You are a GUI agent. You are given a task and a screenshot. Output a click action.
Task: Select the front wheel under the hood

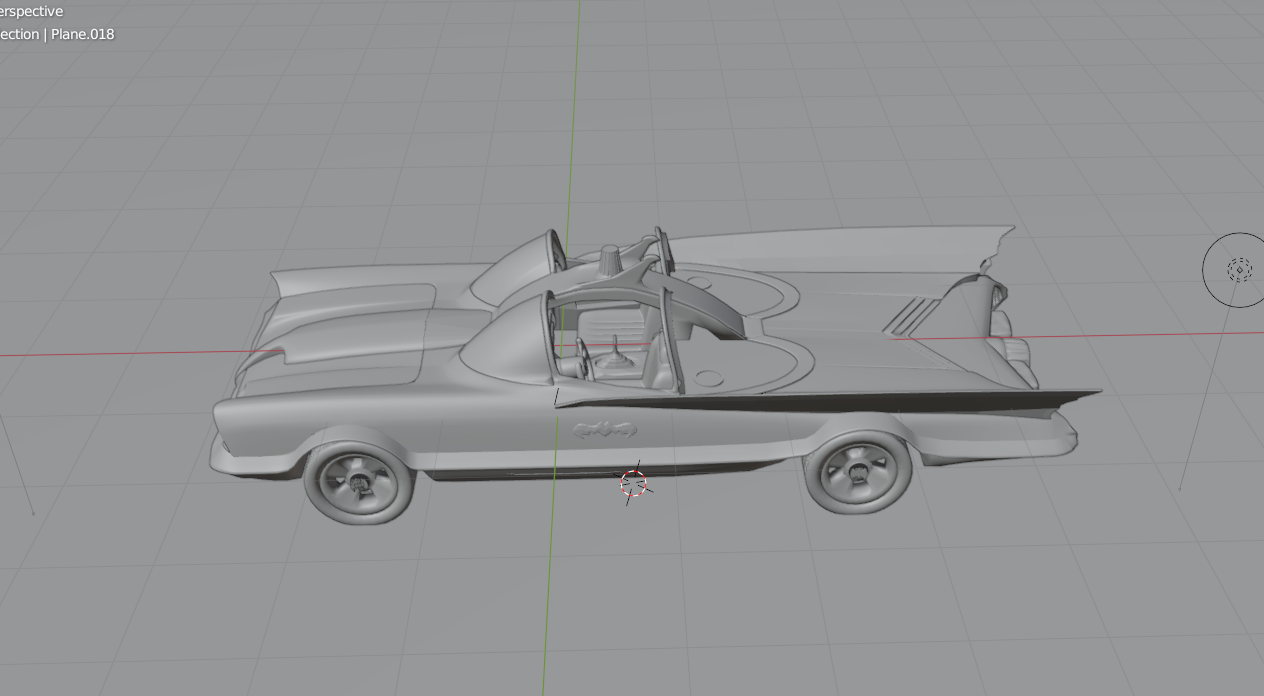pyautogui.click(x=359, y=483)
